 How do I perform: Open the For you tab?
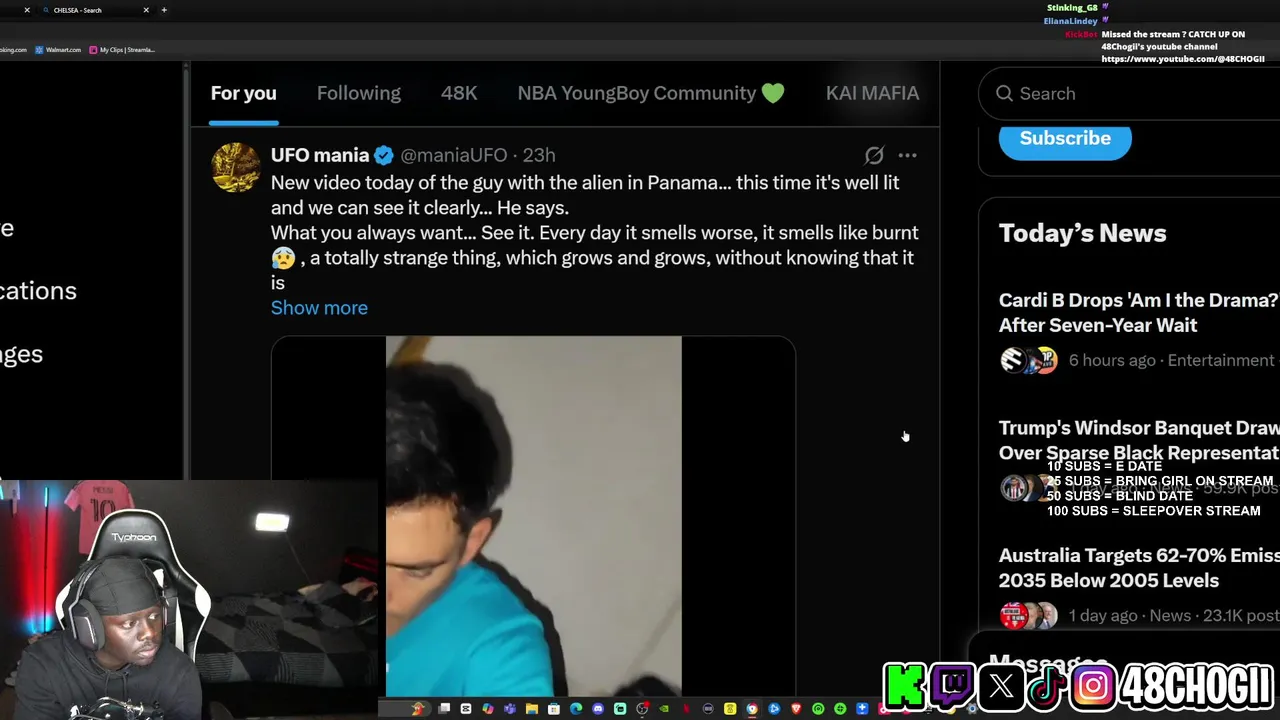pyautogui.click(x=243, y=93)
